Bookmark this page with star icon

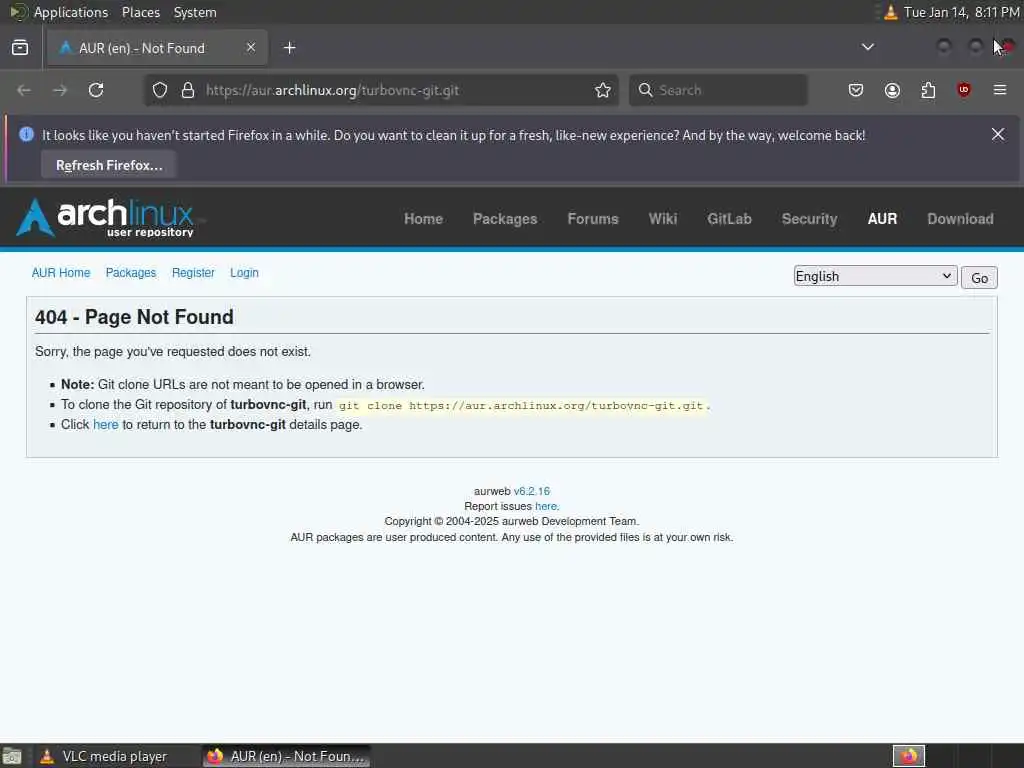pos(603,90)
